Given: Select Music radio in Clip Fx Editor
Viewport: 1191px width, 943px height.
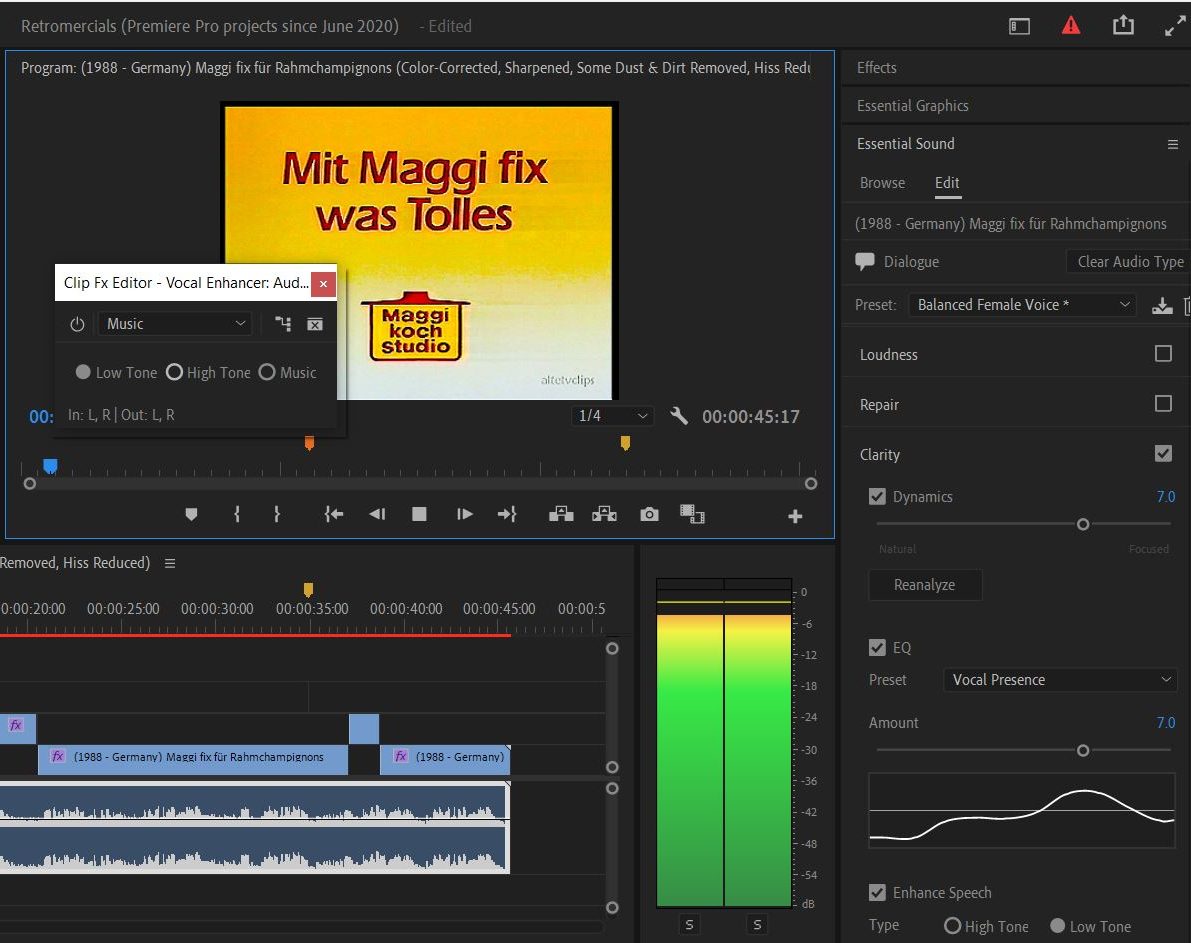Looking at the screenshot, I should (x=267, y=372).
